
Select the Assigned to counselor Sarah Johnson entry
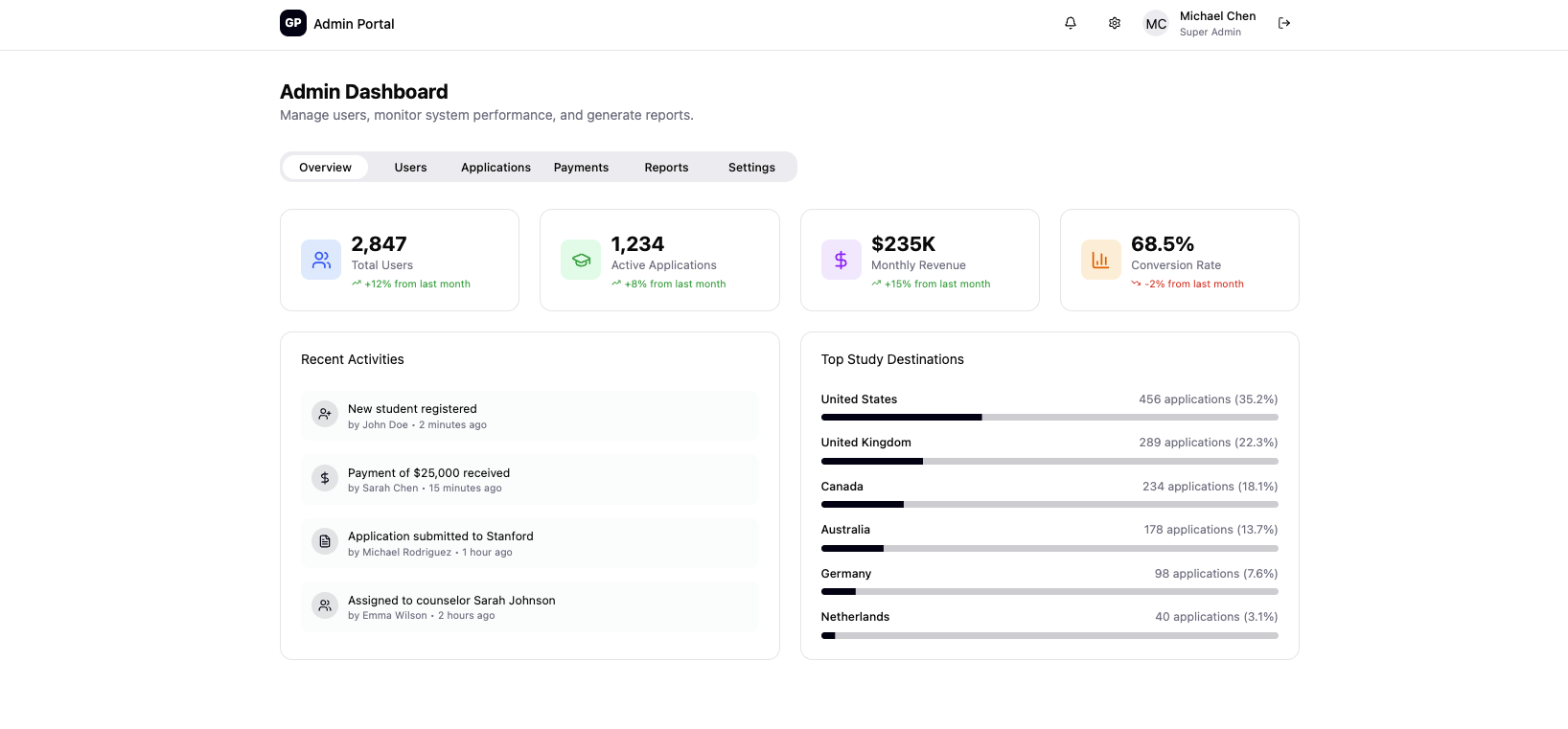[451, 601]
